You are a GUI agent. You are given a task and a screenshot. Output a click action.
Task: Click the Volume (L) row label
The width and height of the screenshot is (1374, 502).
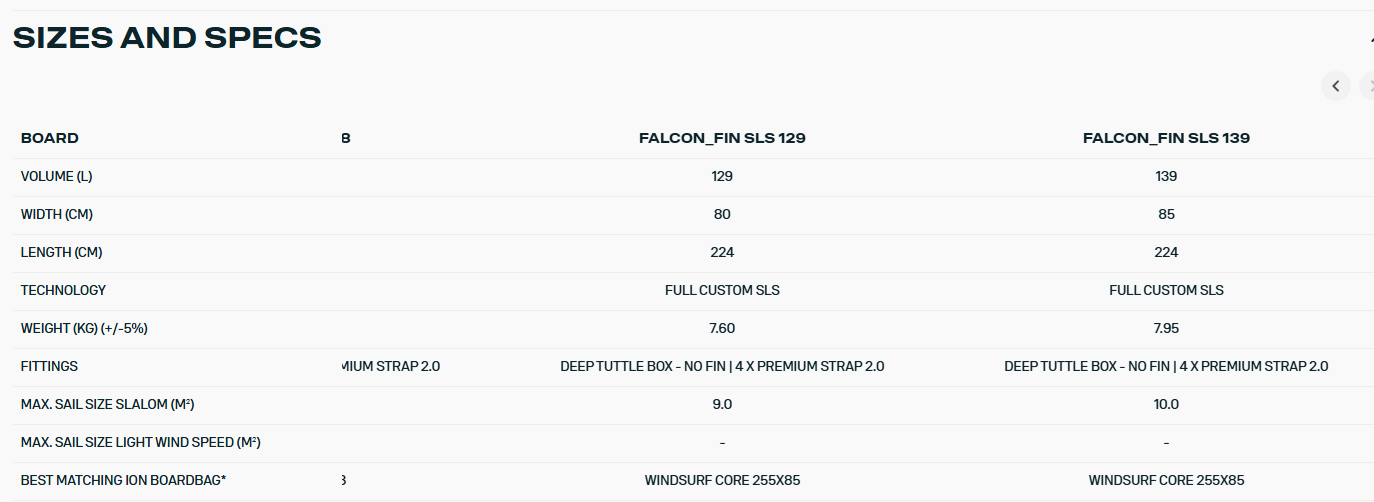(x=56, y=177)
